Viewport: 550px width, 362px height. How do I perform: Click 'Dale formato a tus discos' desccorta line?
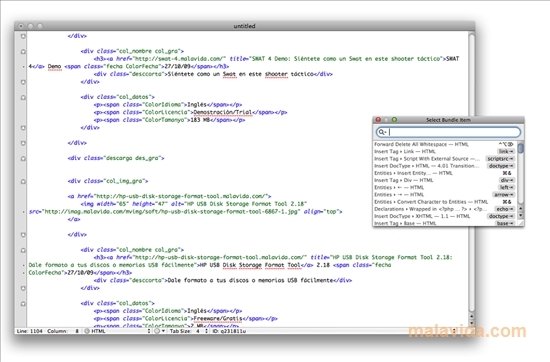click(x=223, y=280)
